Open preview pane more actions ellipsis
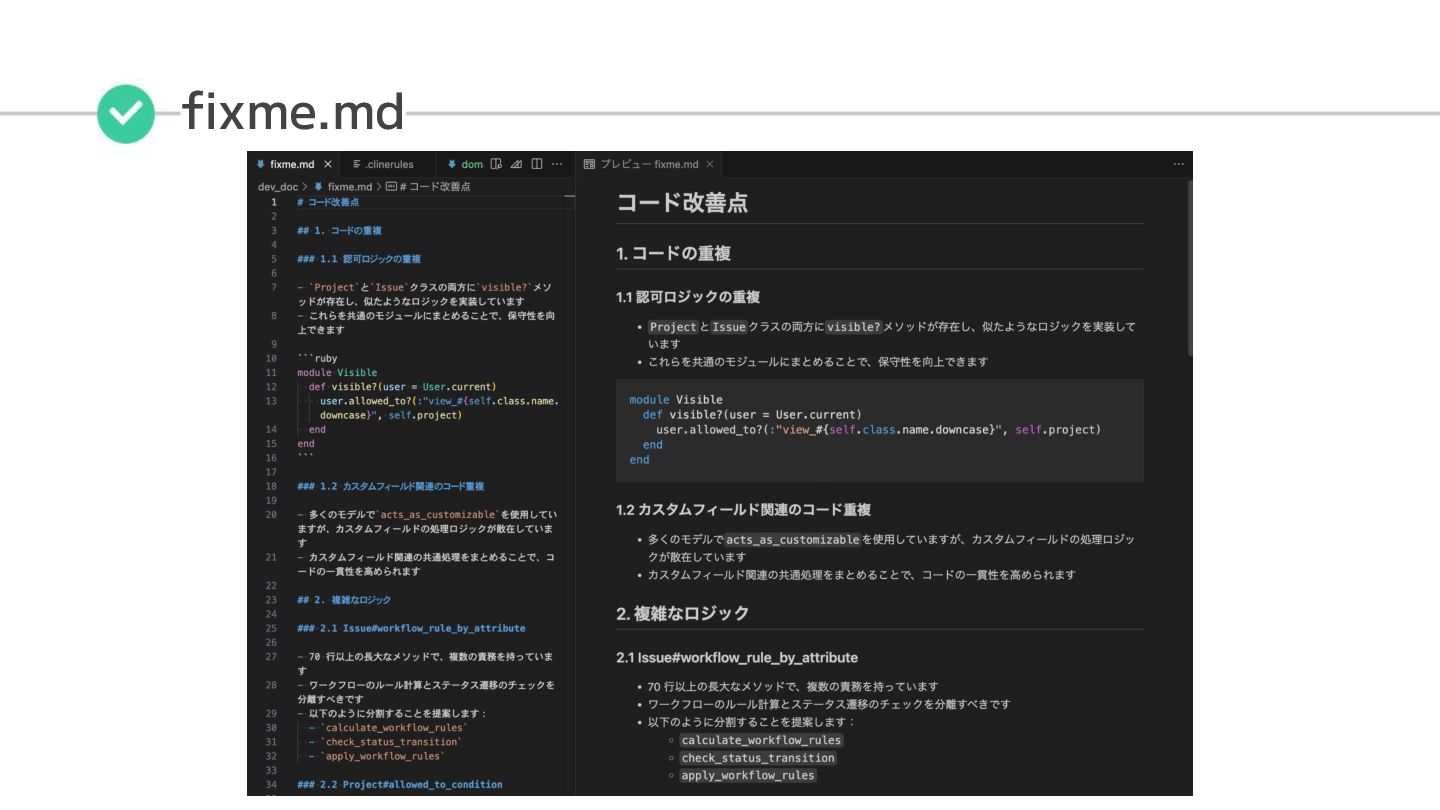 click(x=1178, y=164)
